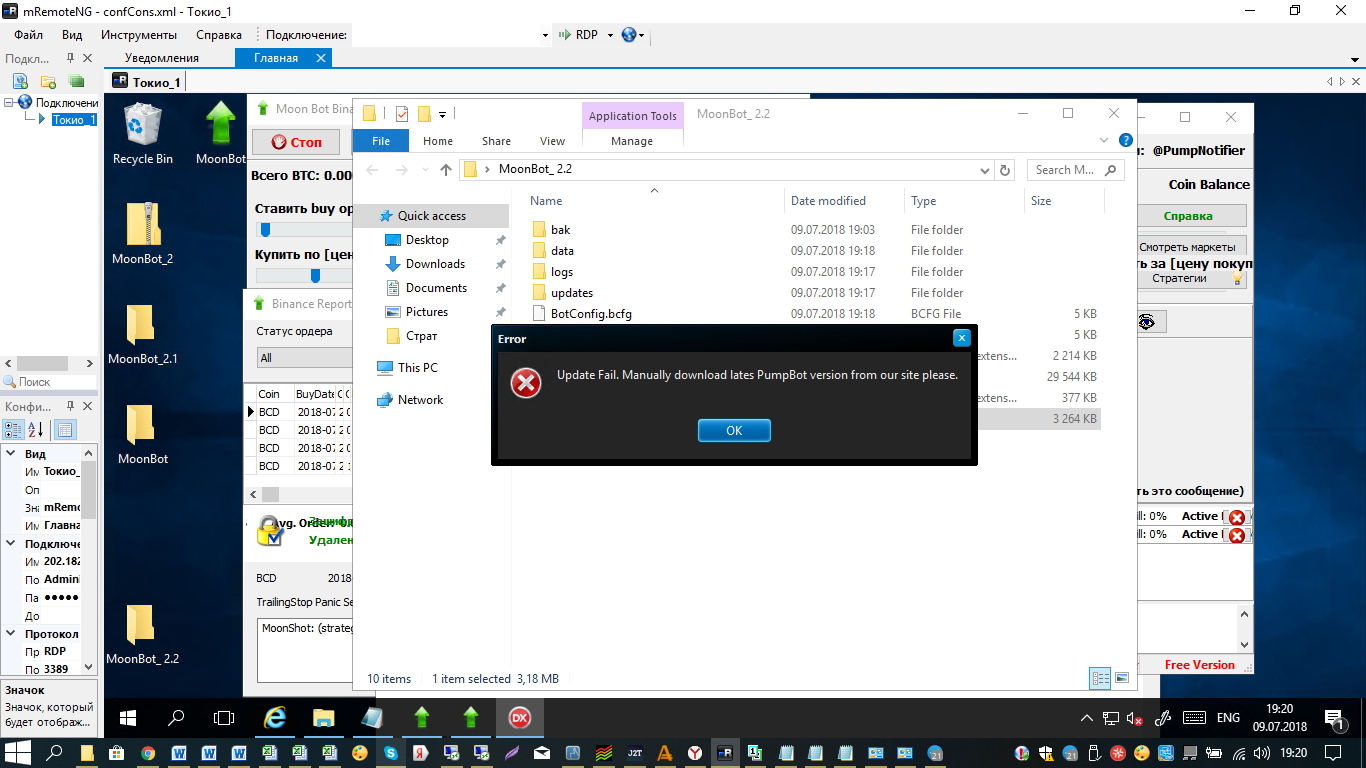Click the Ставить buy order slider handle
Screen dimensions: 1366x768
(265, 230)
